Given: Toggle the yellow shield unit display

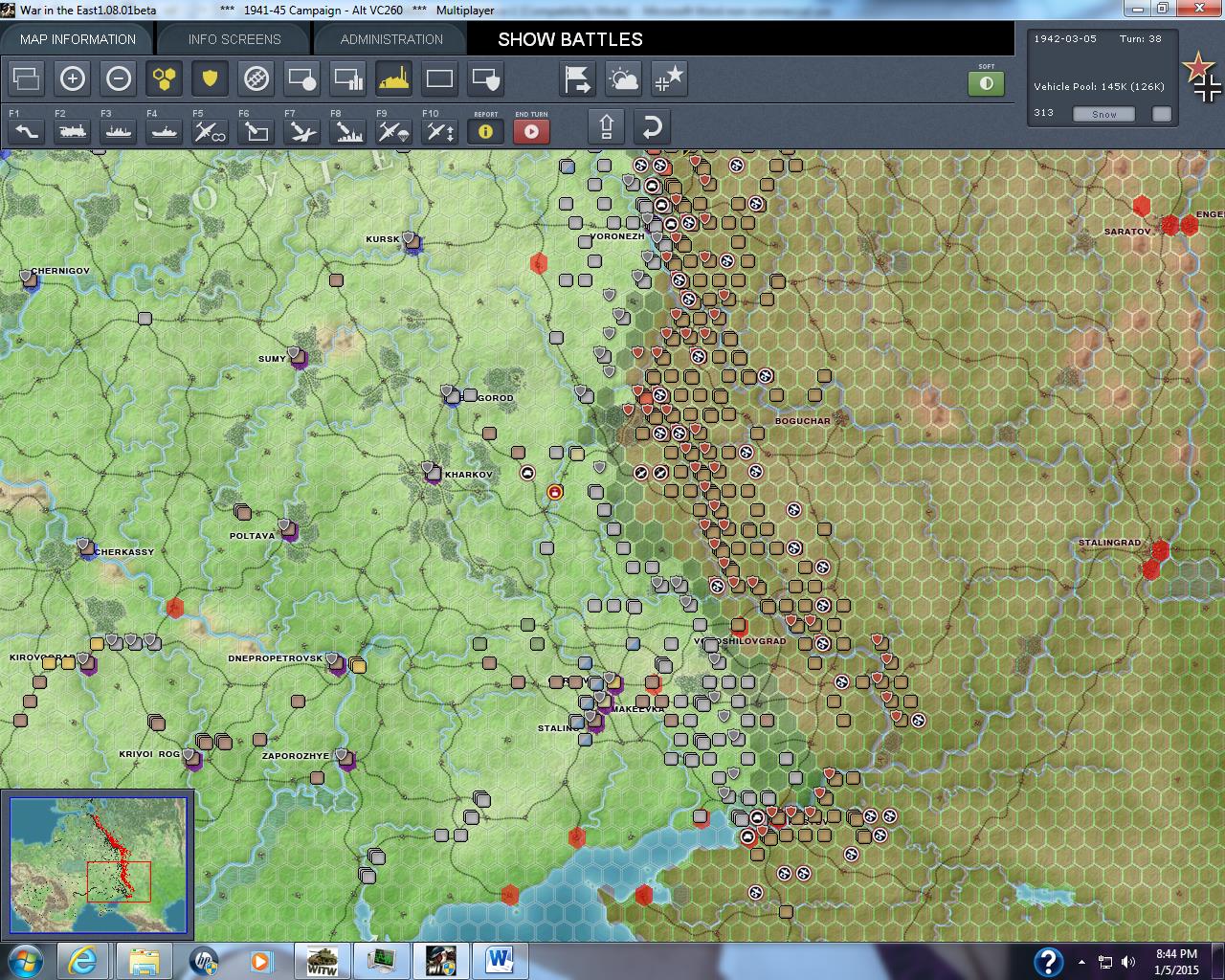Looking at the screenshot, I should (211, 78).
